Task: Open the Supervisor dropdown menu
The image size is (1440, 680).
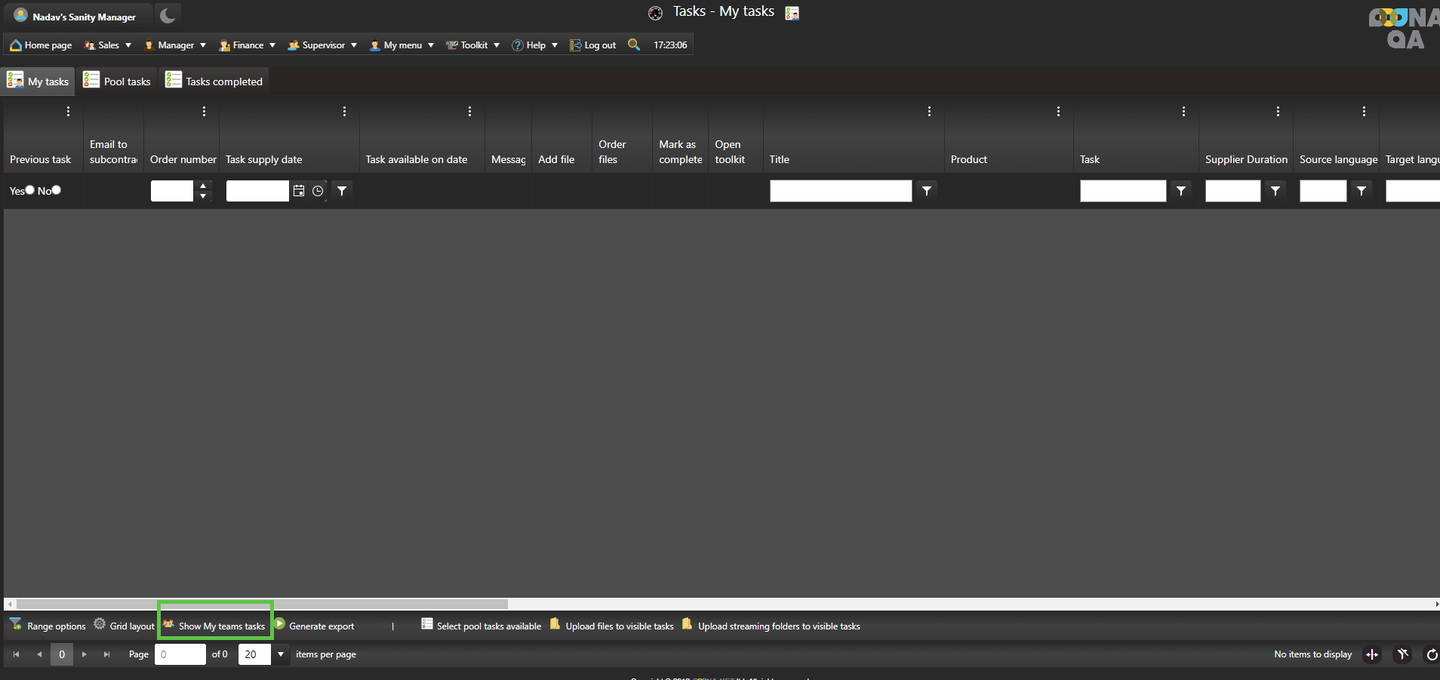Action: (x=323, y=45)
